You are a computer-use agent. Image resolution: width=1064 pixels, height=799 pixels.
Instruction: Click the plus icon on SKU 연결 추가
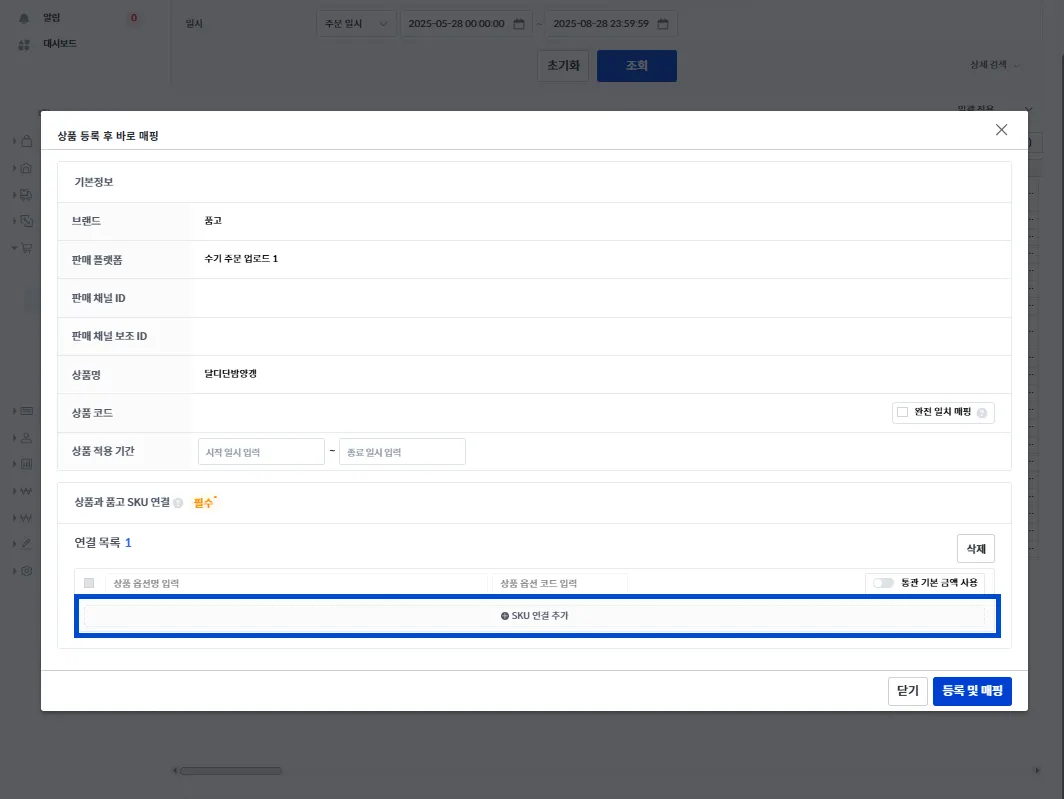pos(505,616)
